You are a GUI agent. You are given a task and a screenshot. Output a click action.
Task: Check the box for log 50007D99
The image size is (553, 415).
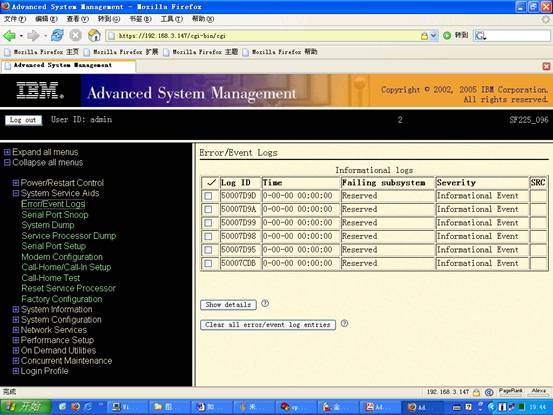(x=208, y=223)
